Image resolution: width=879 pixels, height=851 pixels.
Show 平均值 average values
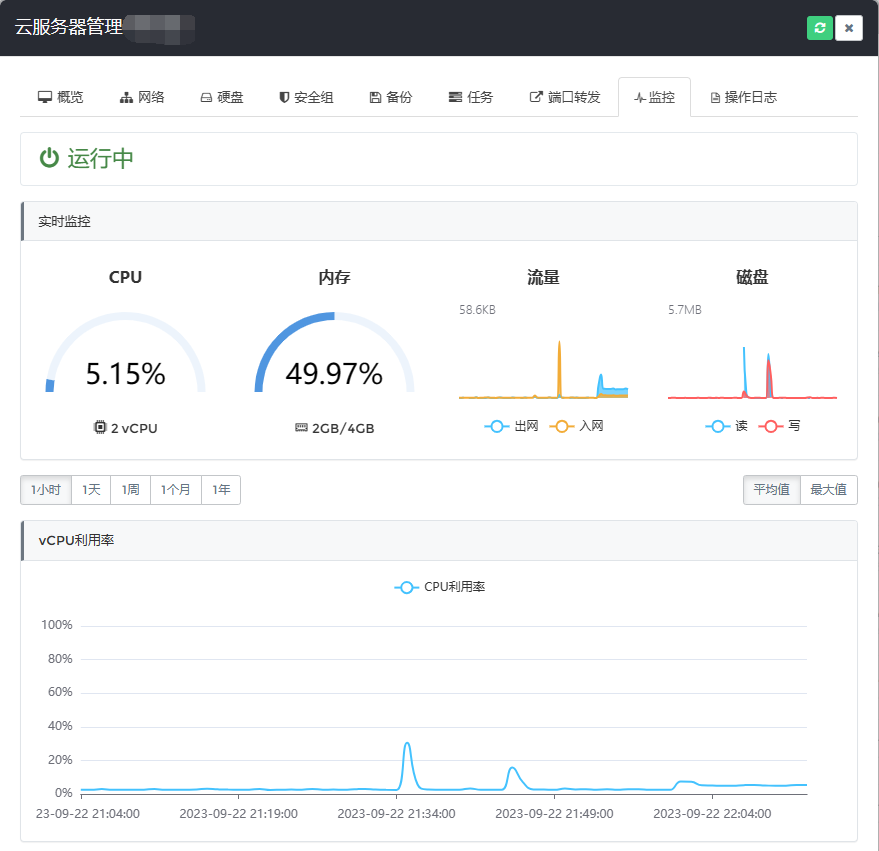click(771, 490)
